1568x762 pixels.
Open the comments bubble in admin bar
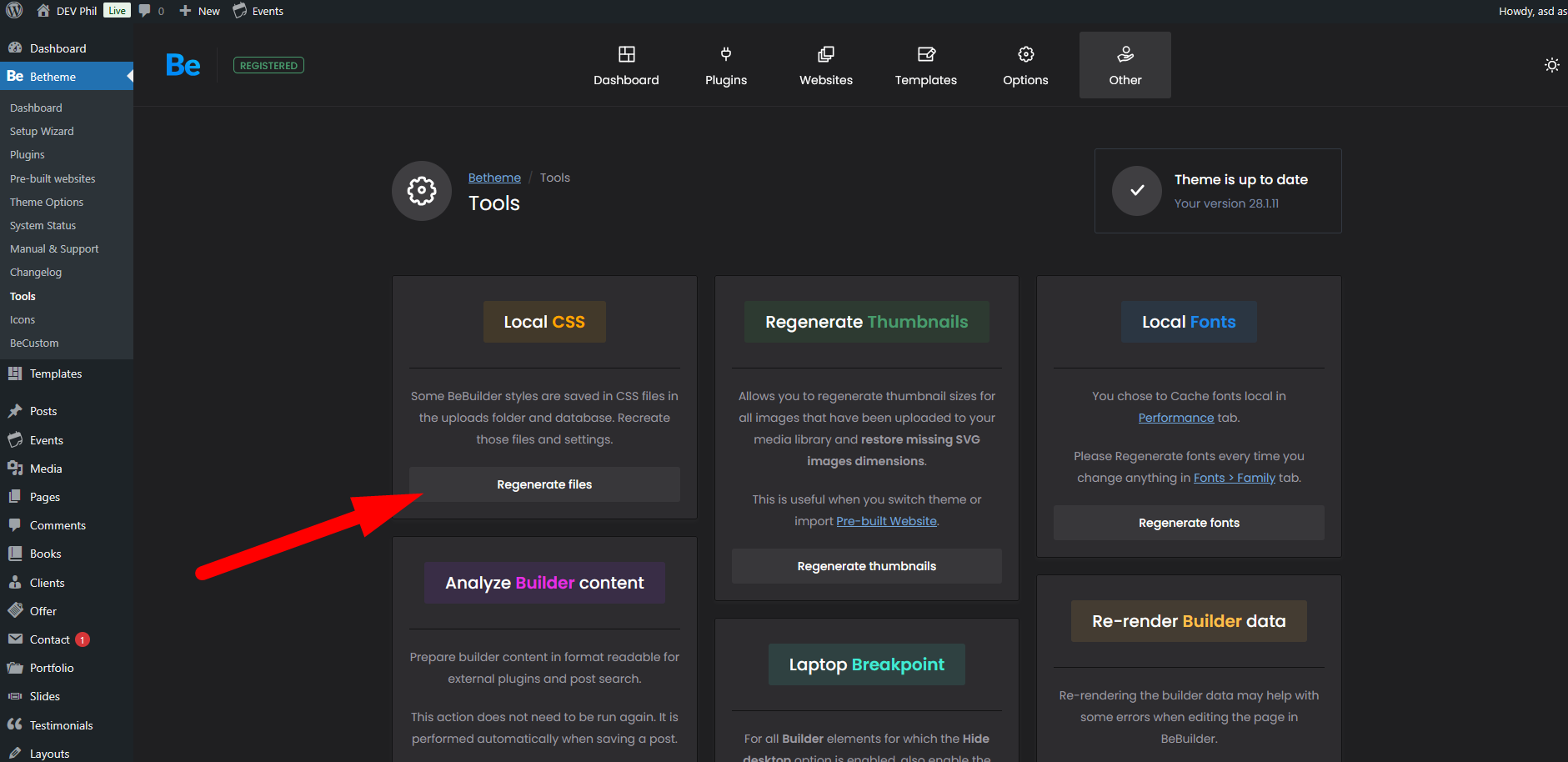point(151,11)
